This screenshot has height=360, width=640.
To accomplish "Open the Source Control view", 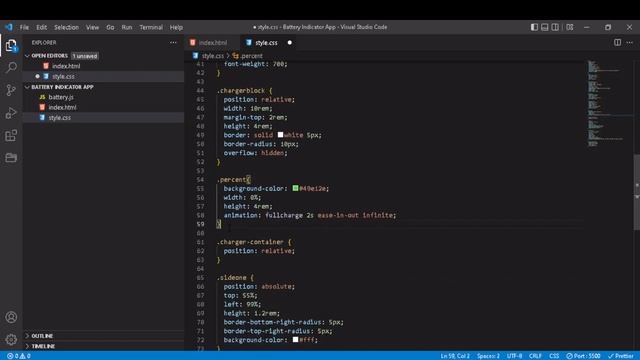I will click(11, 90).
